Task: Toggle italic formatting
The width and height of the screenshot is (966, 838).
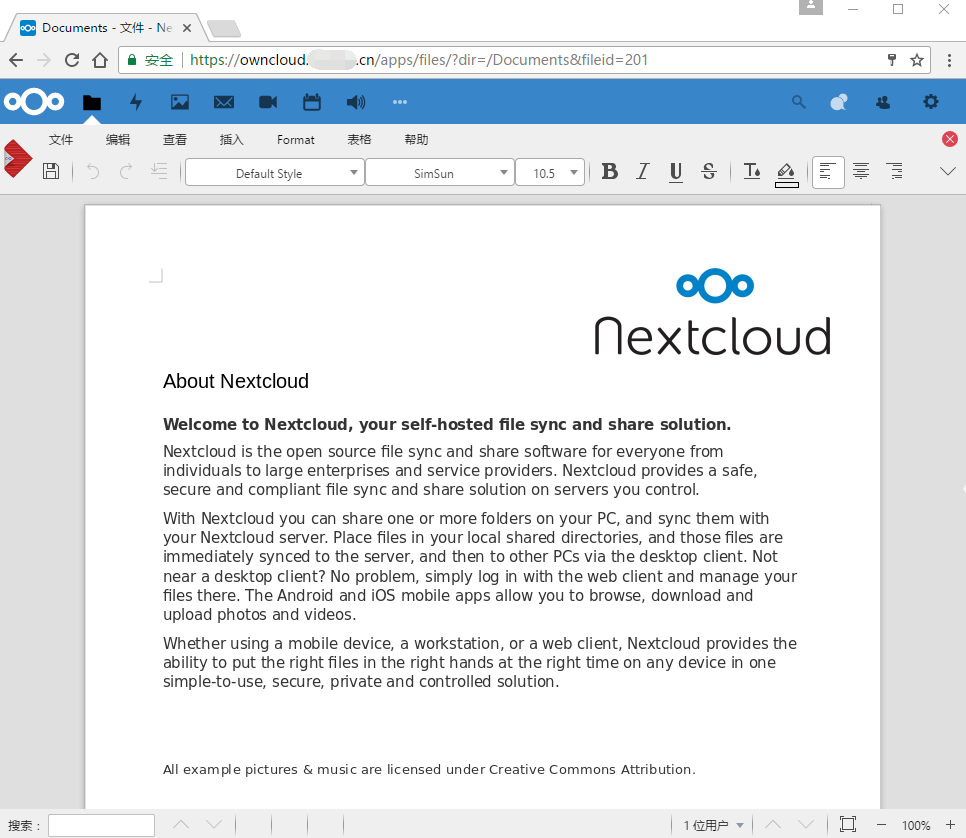Action: pos(642,171)
